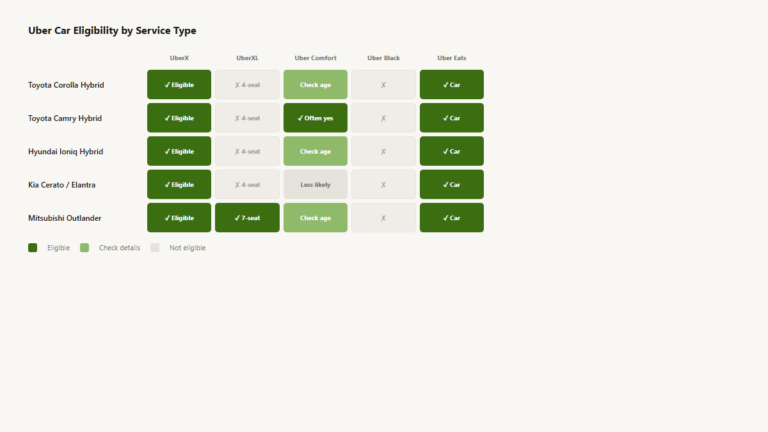Click Toyota Corolla Hybrid UberX Eligible cell

tap(179, 84)
